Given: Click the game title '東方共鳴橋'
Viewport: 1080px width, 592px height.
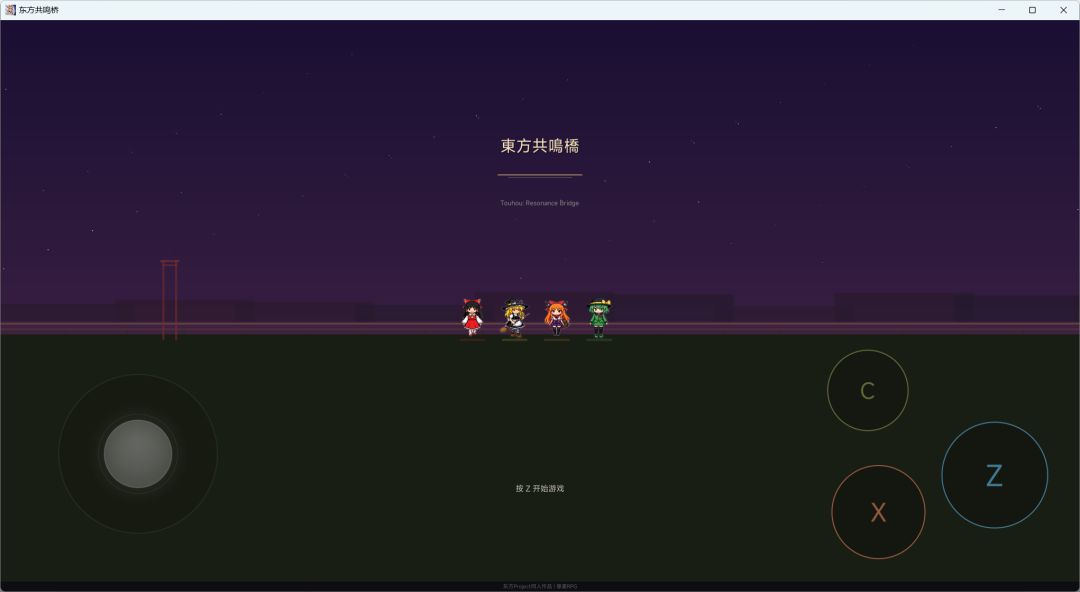Looking at the screenshot, I should [x=539, y=145].
